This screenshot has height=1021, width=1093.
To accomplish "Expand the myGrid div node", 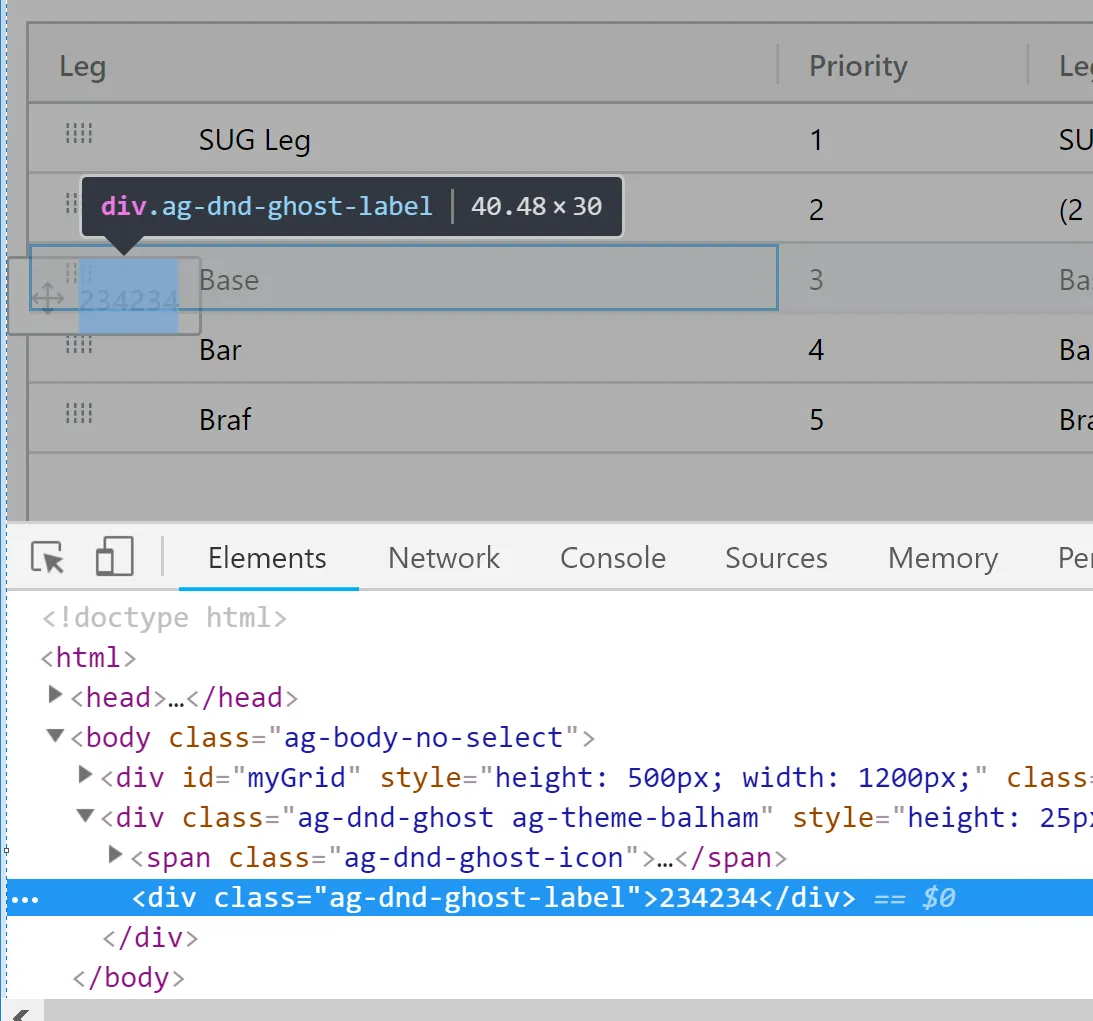I will 85,774.
